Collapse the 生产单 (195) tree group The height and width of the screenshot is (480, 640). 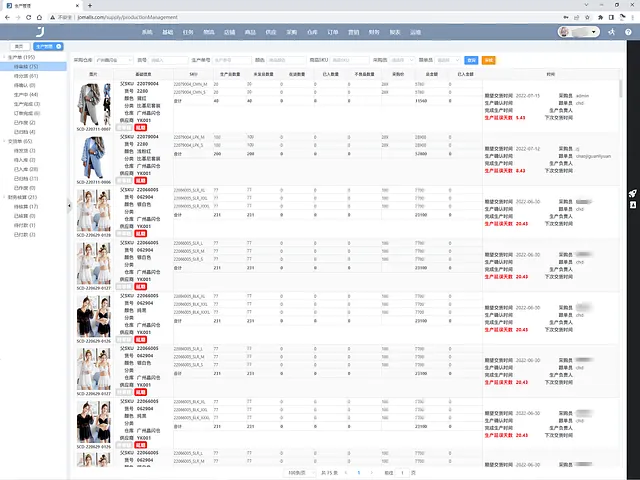click(x=4, y=57)
